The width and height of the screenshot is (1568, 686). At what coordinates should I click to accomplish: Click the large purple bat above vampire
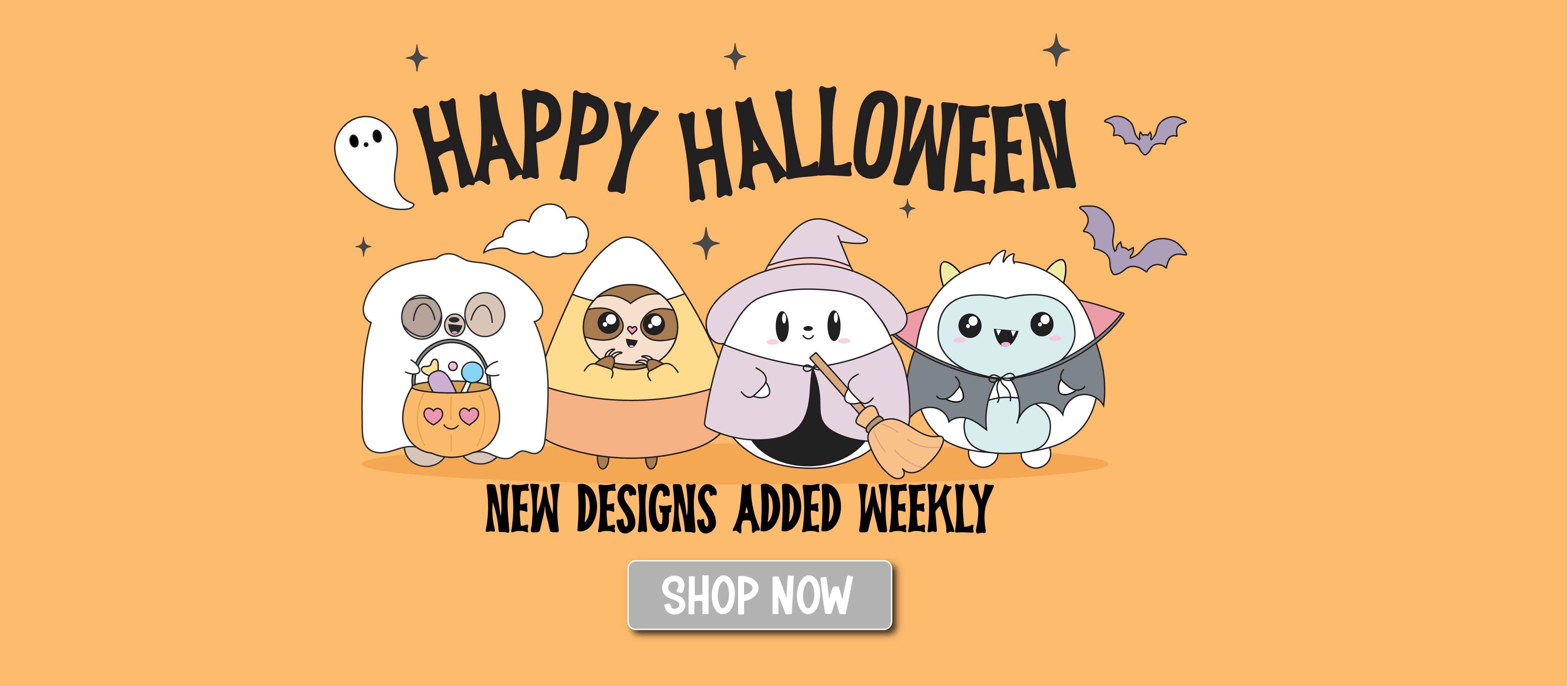click(x=1132, y=240)
